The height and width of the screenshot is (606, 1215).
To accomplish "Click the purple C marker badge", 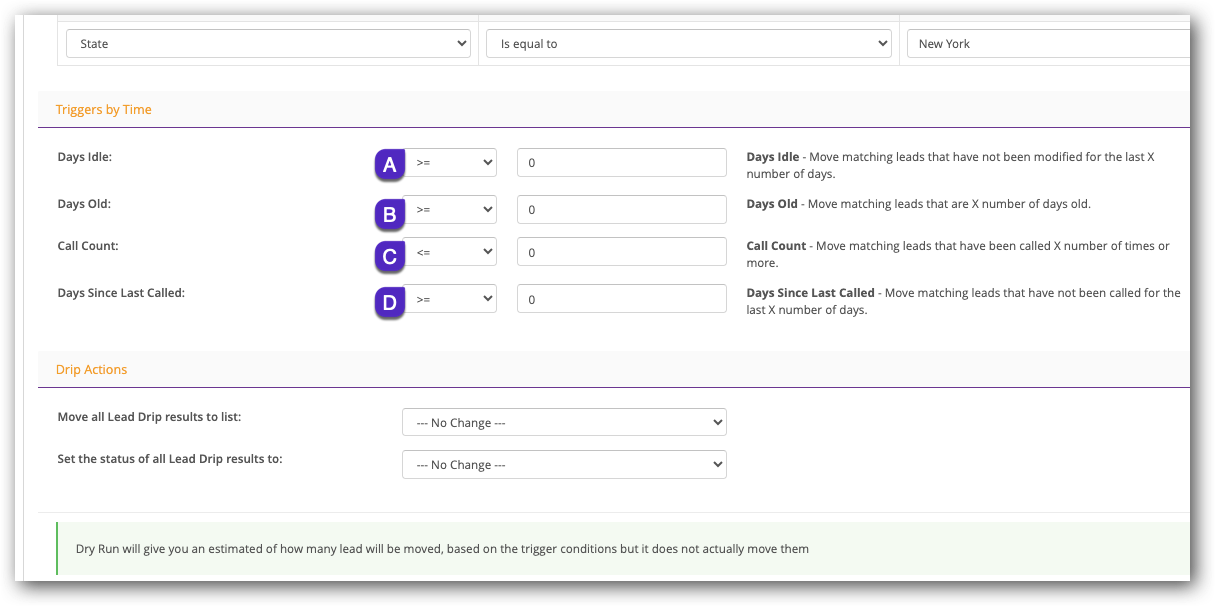I will [390, 256].
